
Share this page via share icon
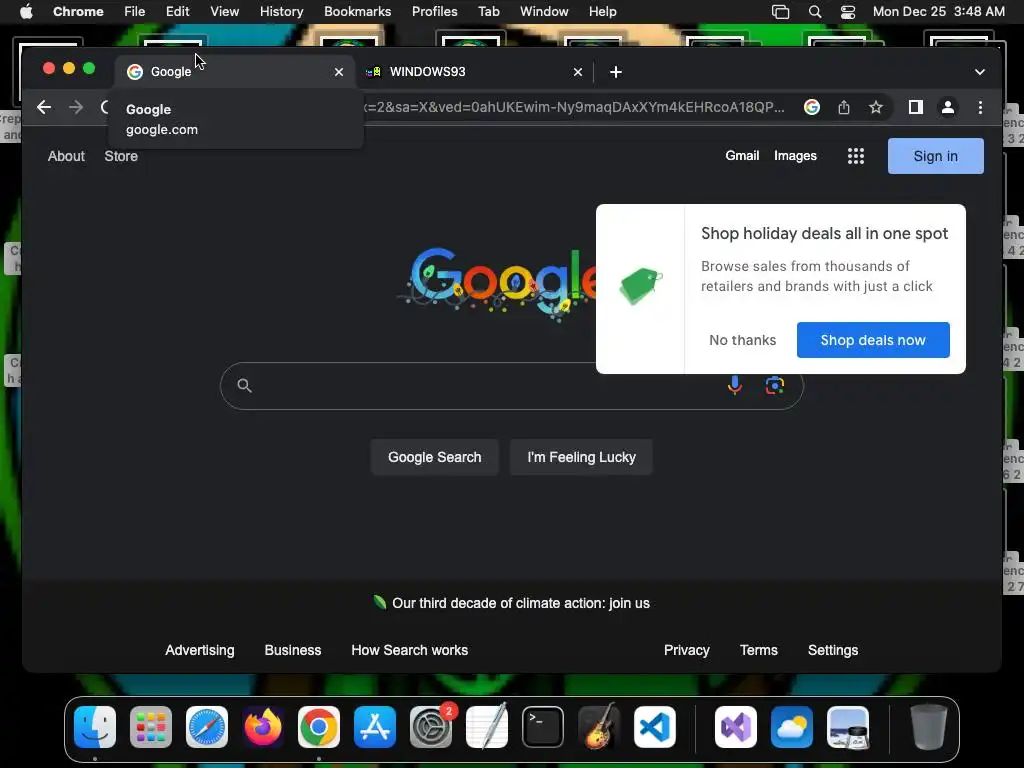(844, 107)
